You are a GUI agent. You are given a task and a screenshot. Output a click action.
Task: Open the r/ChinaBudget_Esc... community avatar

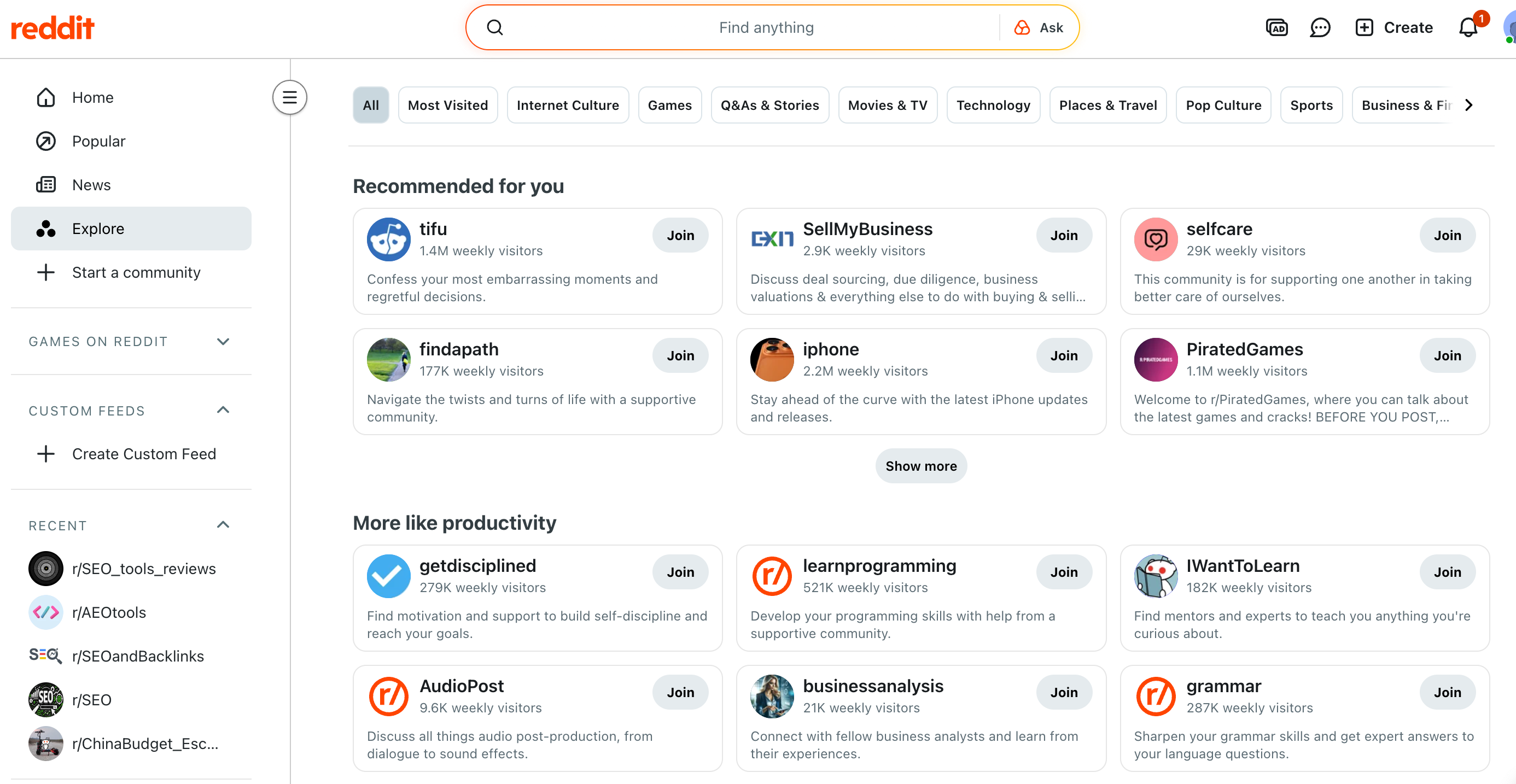(x=46, y=744)
